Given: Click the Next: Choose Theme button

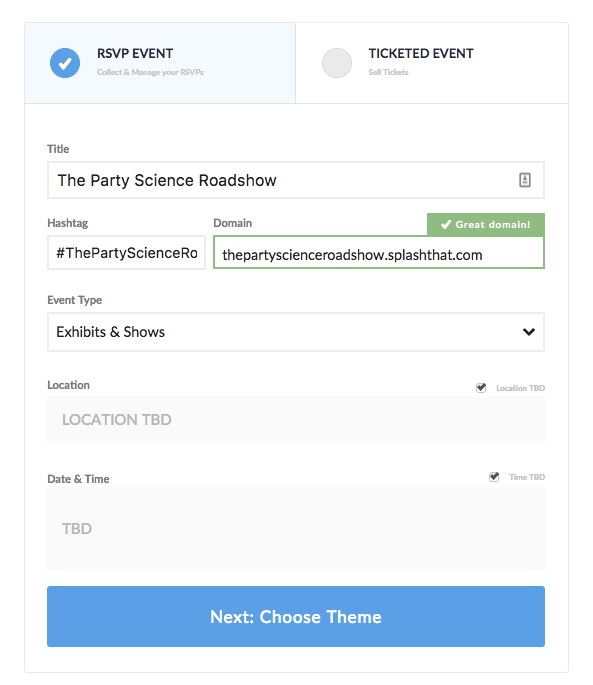Looking at the screenshot, I should pyautogui.click(x=296, y=616).
